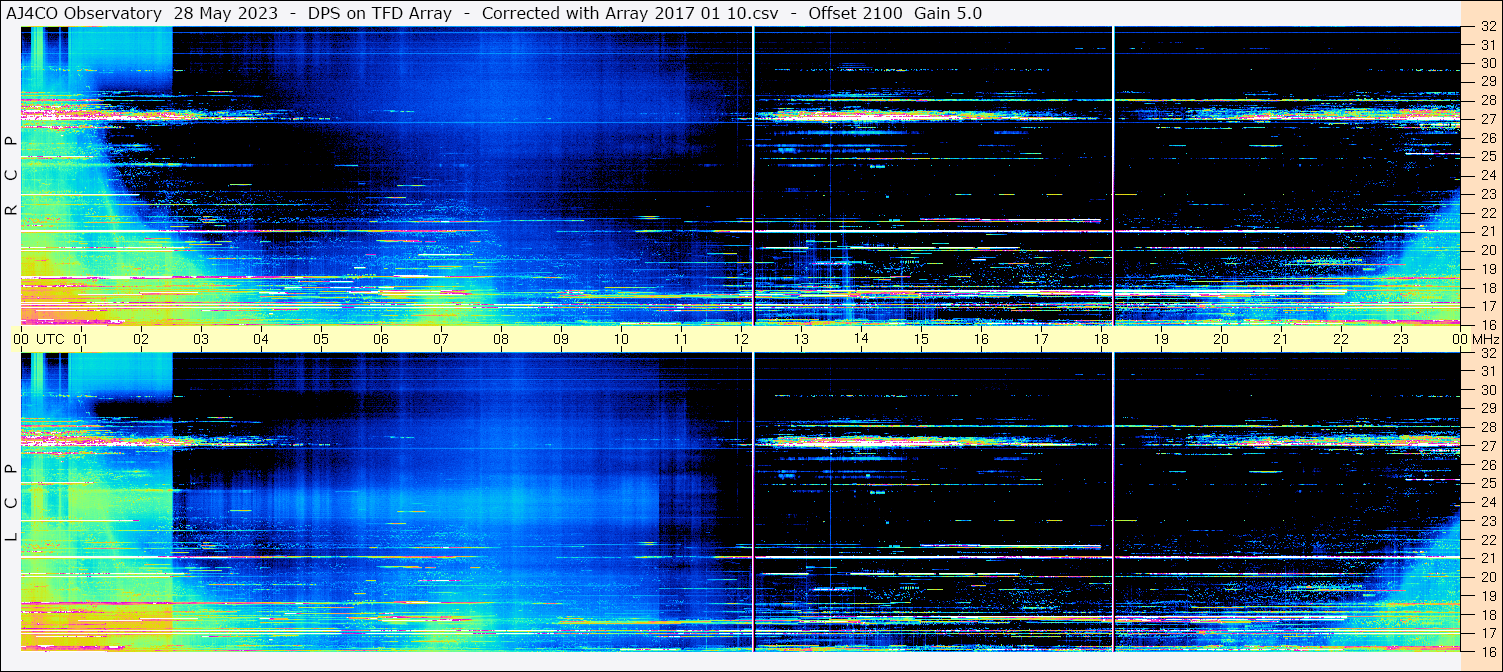Click the 'UTC' label on the time axis
The height and width of the screenshot is (672, 1503).
click(x=50, y=339)
